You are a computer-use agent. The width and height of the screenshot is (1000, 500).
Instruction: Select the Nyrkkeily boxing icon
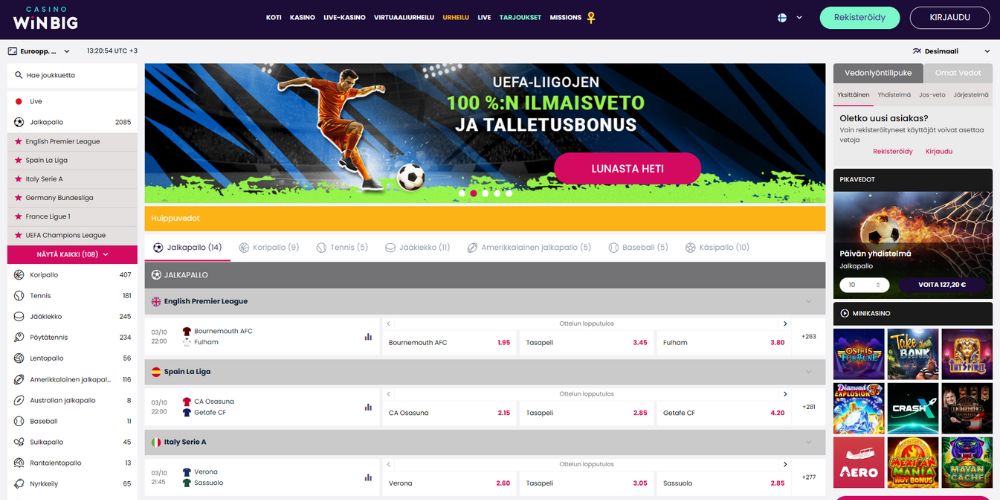pyautogui.click(x=18, y=483)
